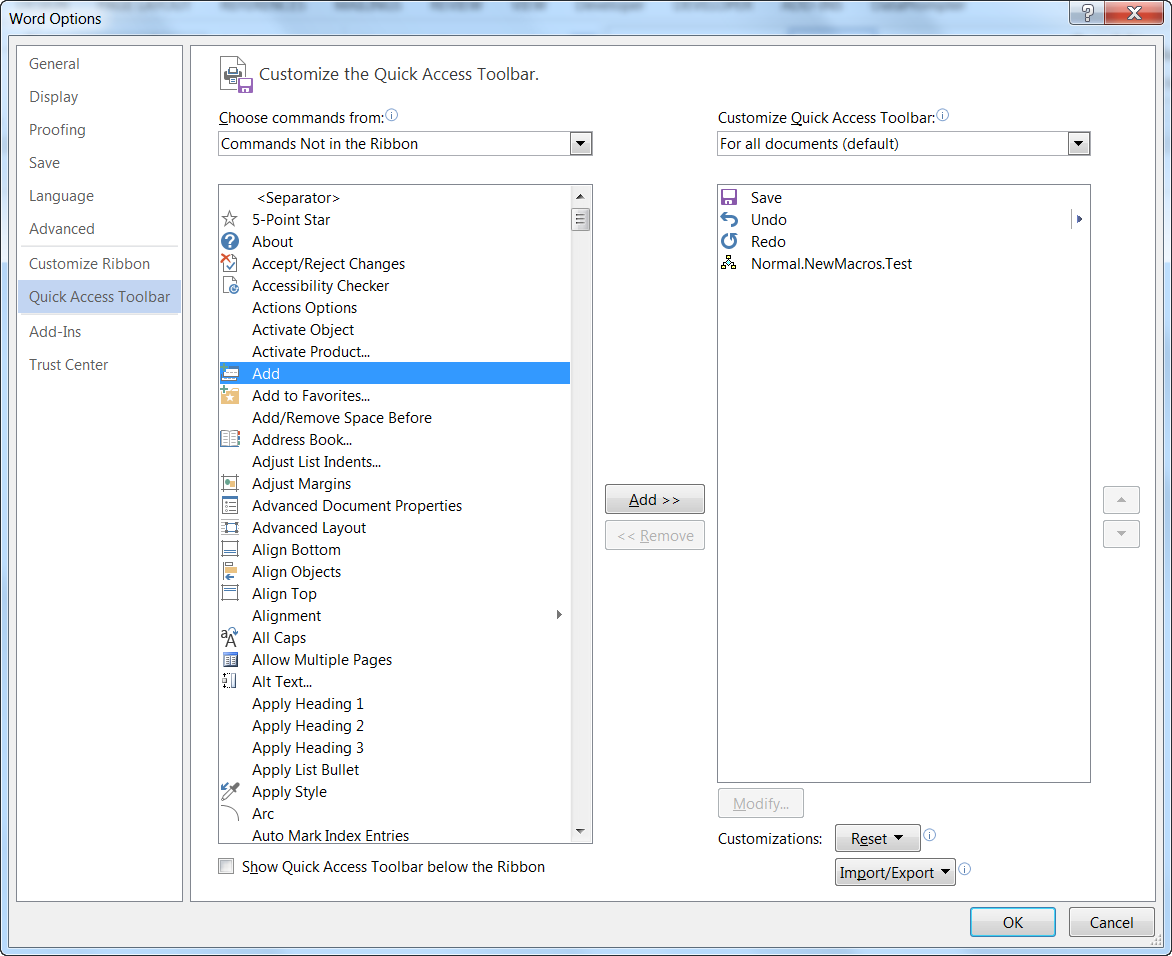Click the Advanced Document Properties icon
Screen dimensions: 1172x956
click(x=229, y=505)
